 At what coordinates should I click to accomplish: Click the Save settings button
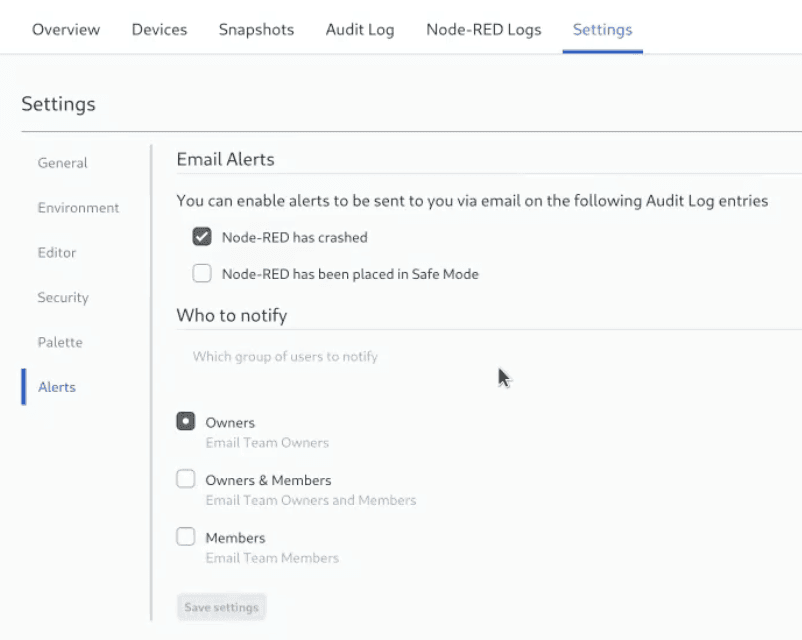(x=221, y=607)
